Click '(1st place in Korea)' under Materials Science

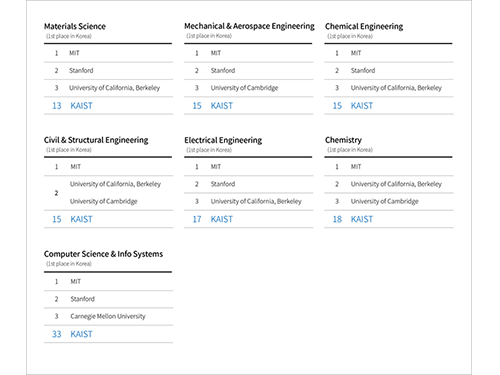pyautogui.click(x=69, y=36)
